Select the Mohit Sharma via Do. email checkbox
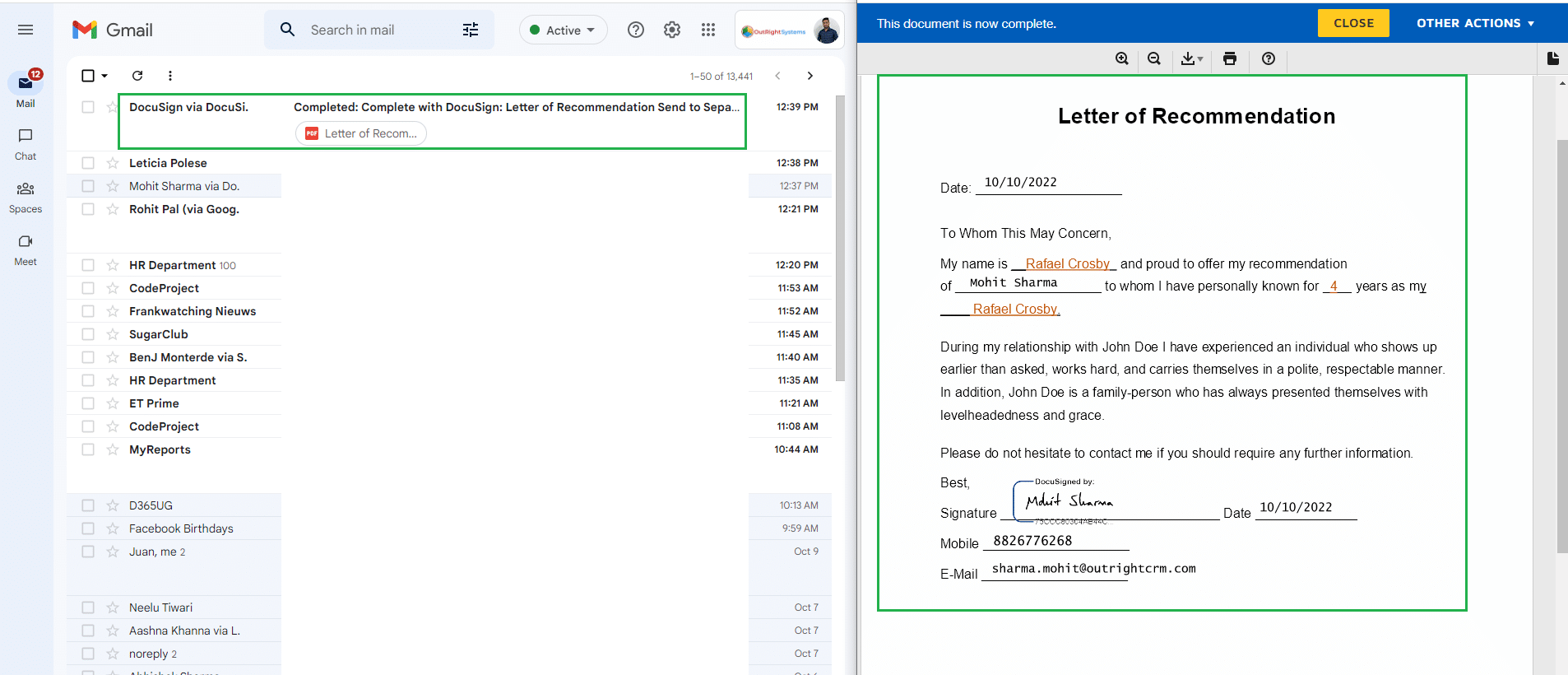1568x675 pixels. (x=88, y=186)
